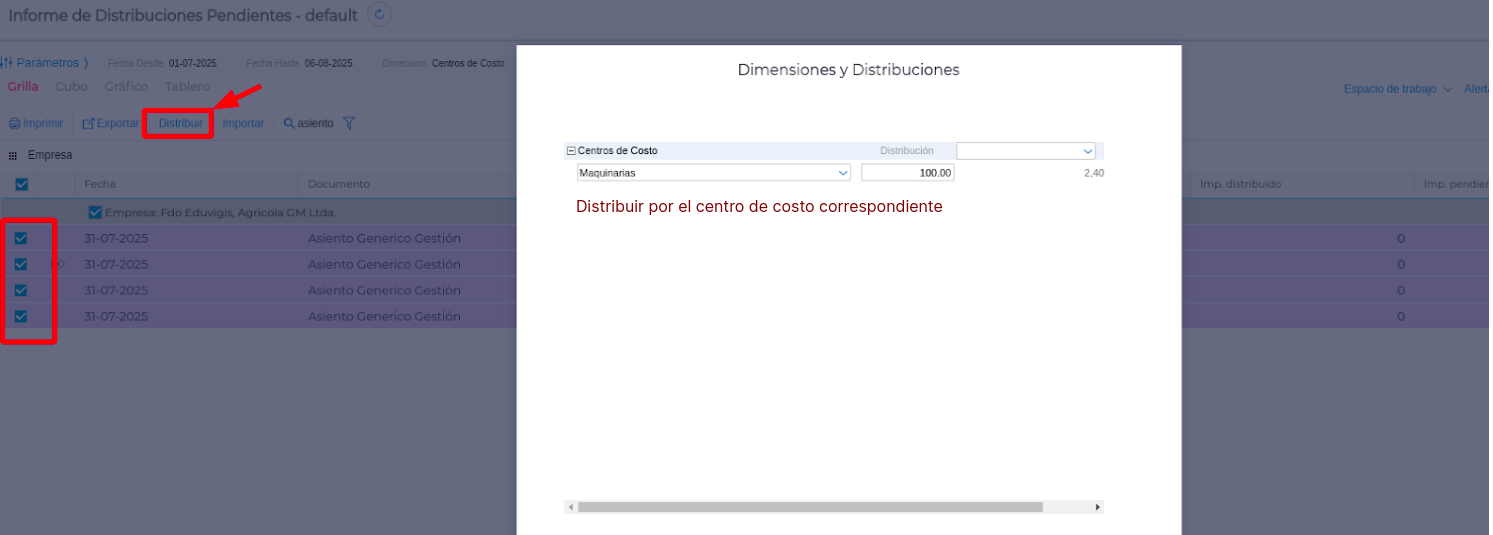Toggle the Empresa Fdo Eduvigis group checkbox

[x=95, y=212]
